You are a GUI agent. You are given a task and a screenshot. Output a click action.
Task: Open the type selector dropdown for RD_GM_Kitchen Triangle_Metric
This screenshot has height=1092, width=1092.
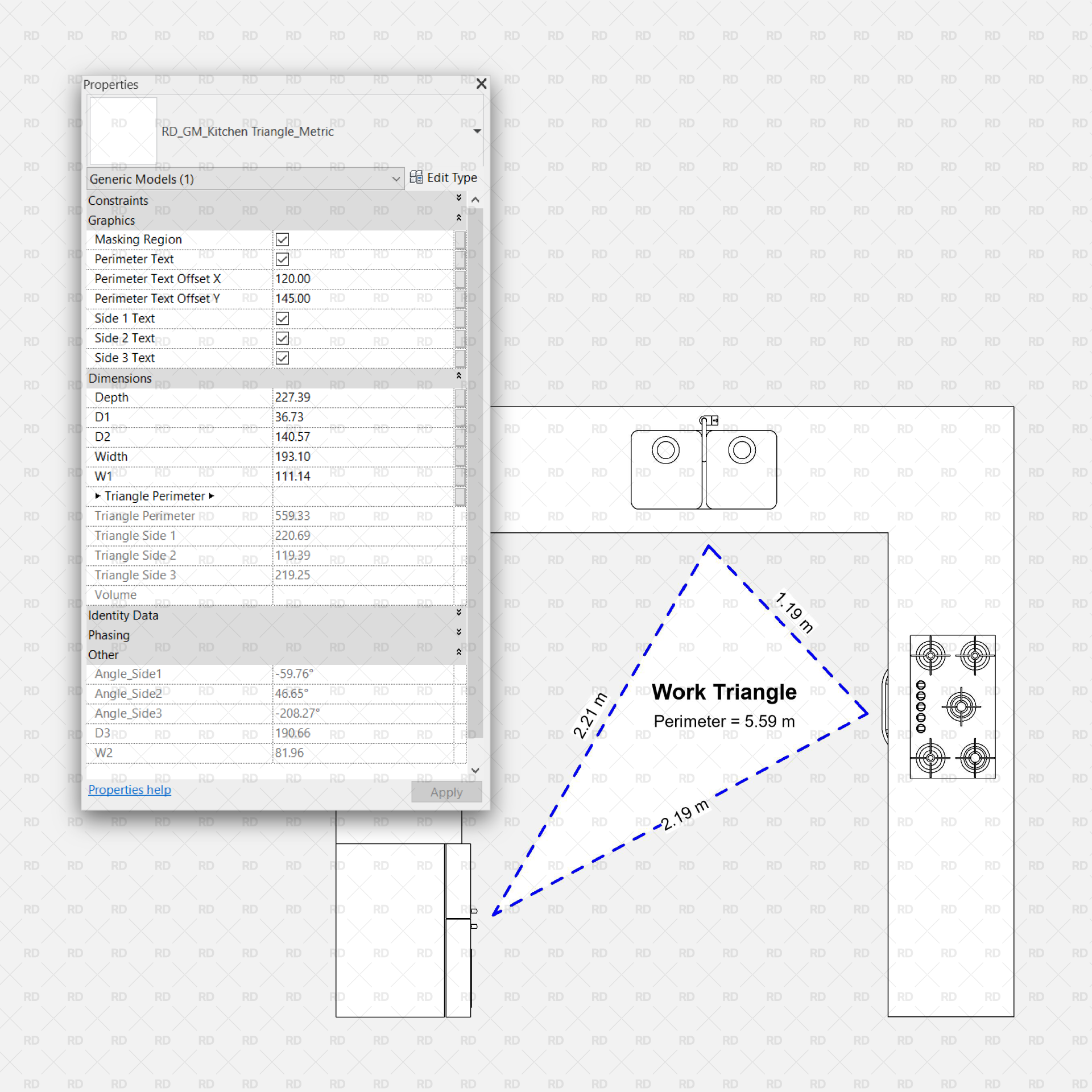point(477,131)
